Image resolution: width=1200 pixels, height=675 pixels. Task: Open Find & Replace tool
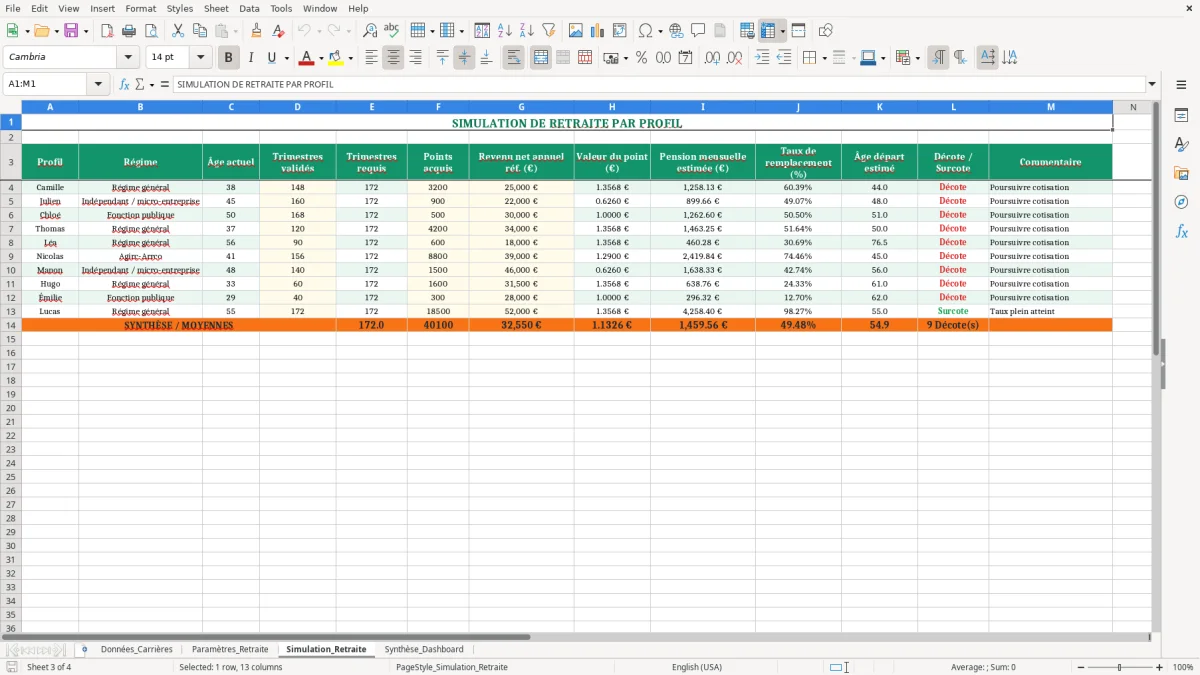pos(370,31)
